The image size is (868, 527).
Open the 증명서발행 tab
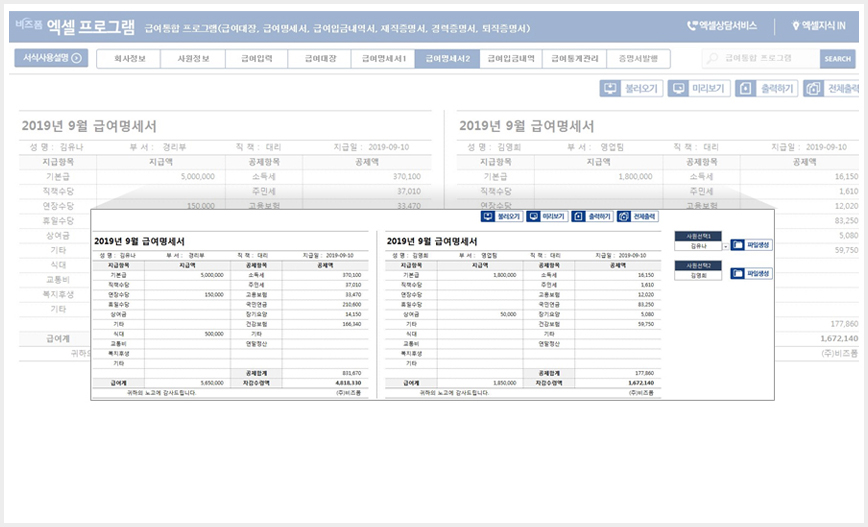coord(638,59)
